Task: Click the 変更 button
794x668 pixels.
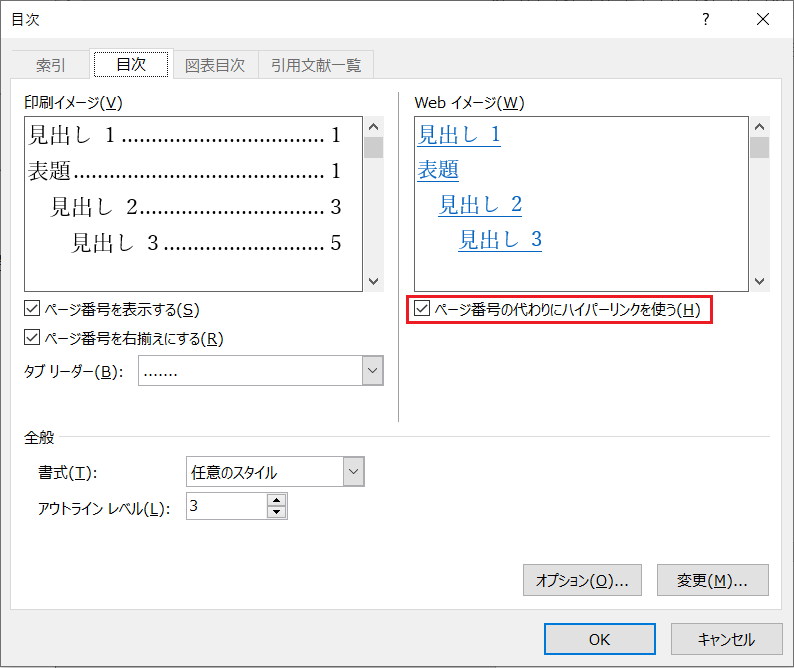Action: click(712, 580)
